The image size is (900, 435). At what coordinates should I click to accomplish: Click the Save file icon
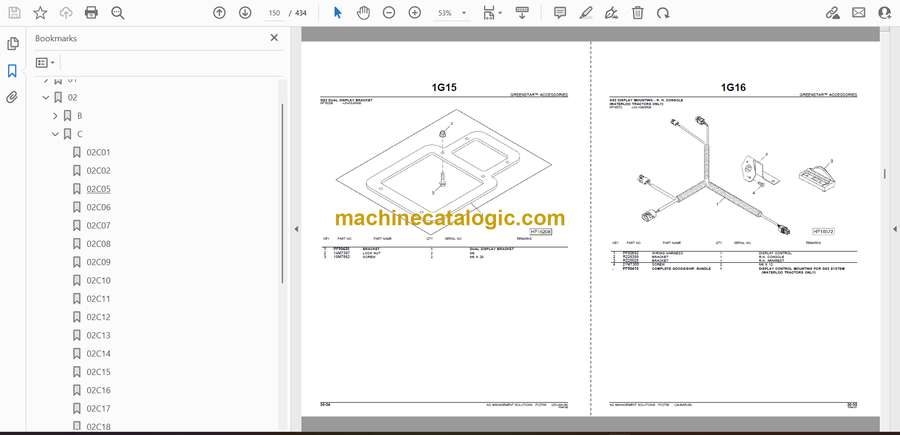point(14,13)
